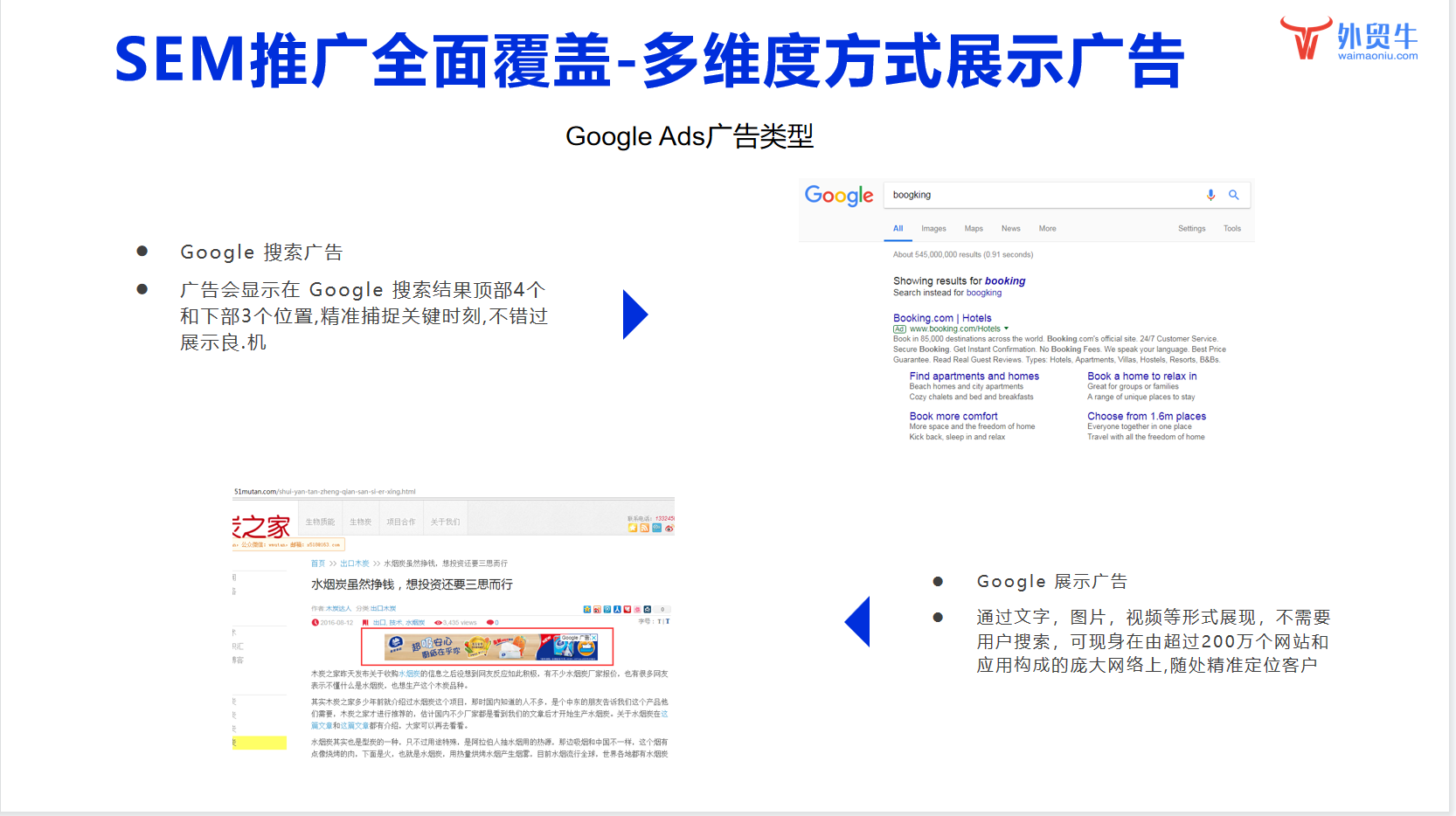Click the 生物炭 navigation item
The width and height of the screenshot is (1456, 816).
tap(361, 522)
